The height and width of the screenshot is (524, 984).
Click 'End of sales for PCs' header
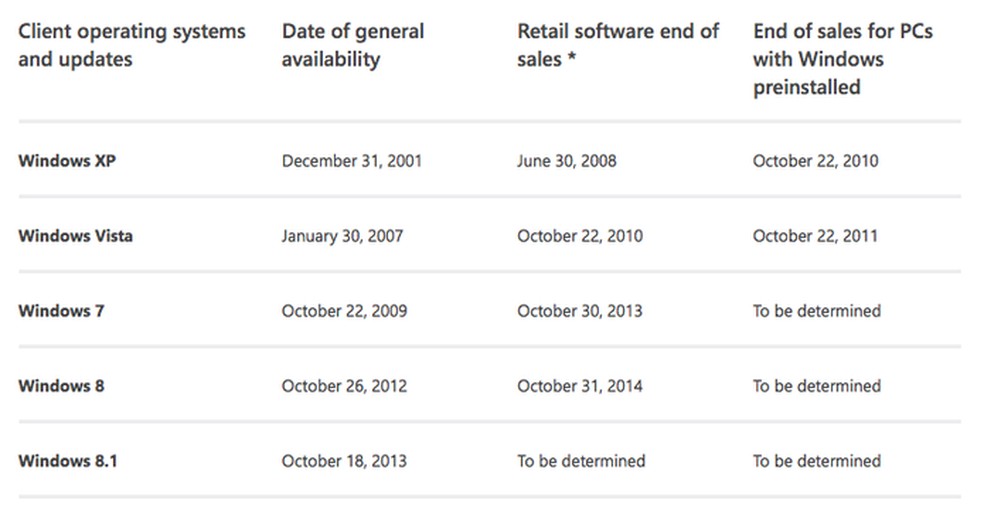tap(842, 59)
